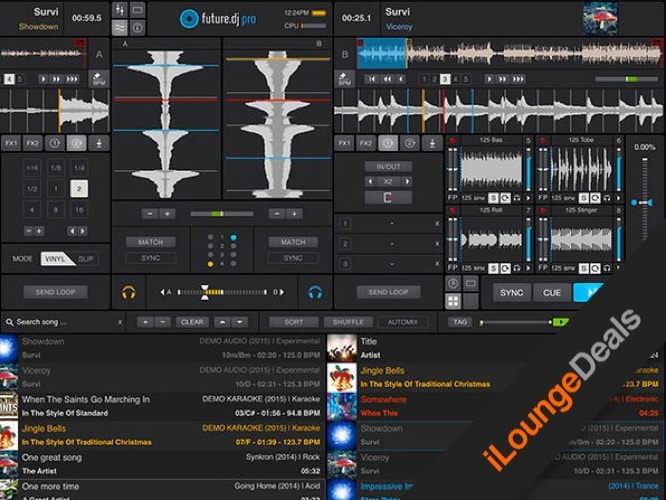The width and height of the screenshot is (666, 500).
Task: Snap crossfader to A with left arrow
Action: click(x=162, y=292)
